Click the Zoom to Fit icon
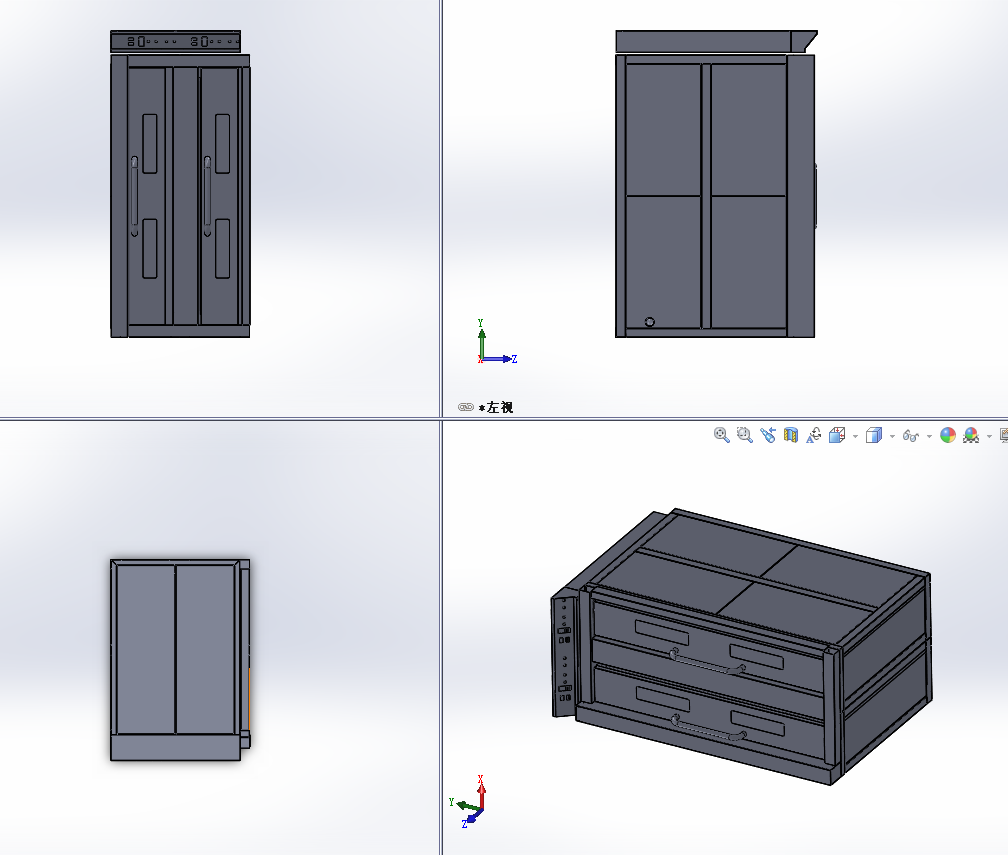Image resolution: width=1008 pixels, height=855 pixels. click(721, 435)
